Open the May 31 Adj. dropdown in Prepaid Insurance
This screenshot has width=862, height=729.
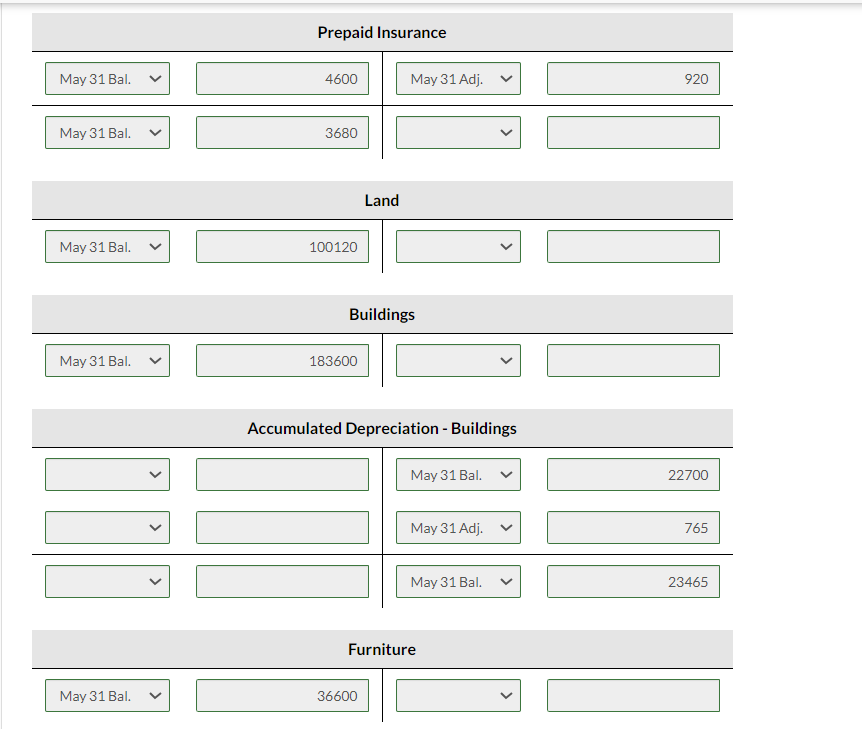point(458,78)
